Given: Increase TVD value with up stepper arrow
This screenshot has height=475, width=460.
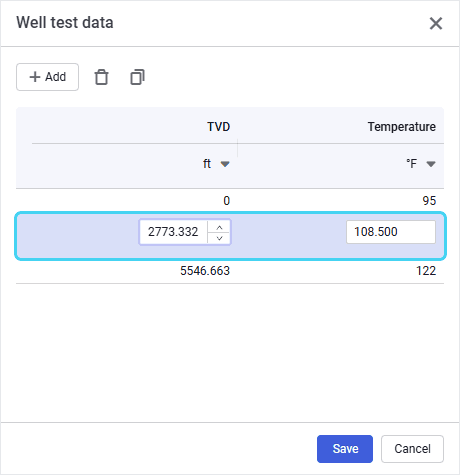Looking at the screenshot, I should point(219,227).
